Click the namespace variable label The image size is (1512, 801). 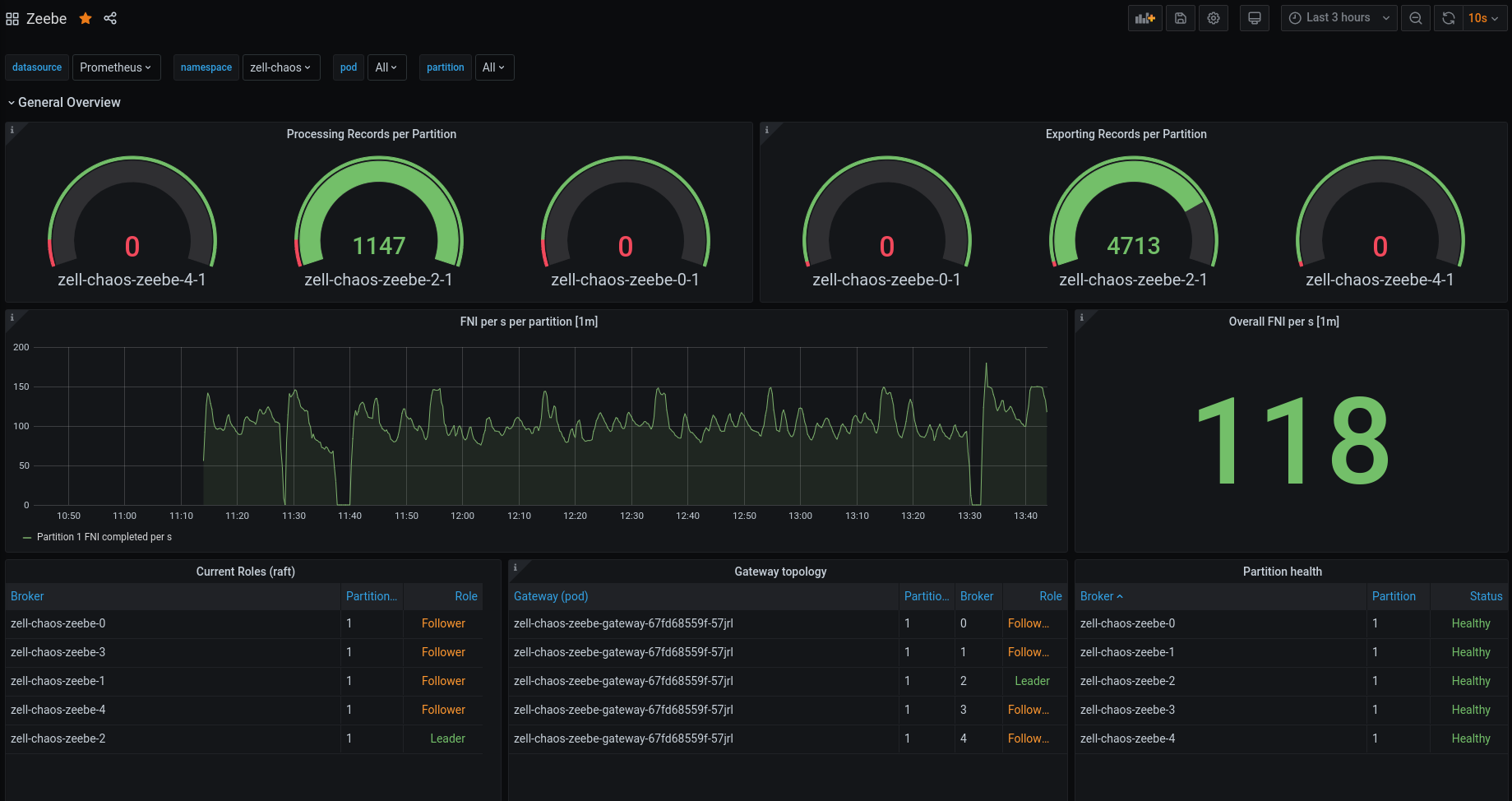click(206, 67)
